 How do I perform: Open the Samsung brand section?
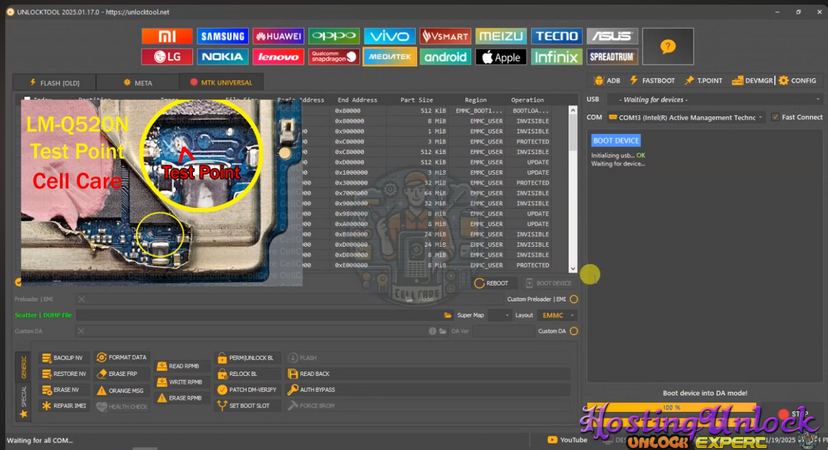[223, 37]
